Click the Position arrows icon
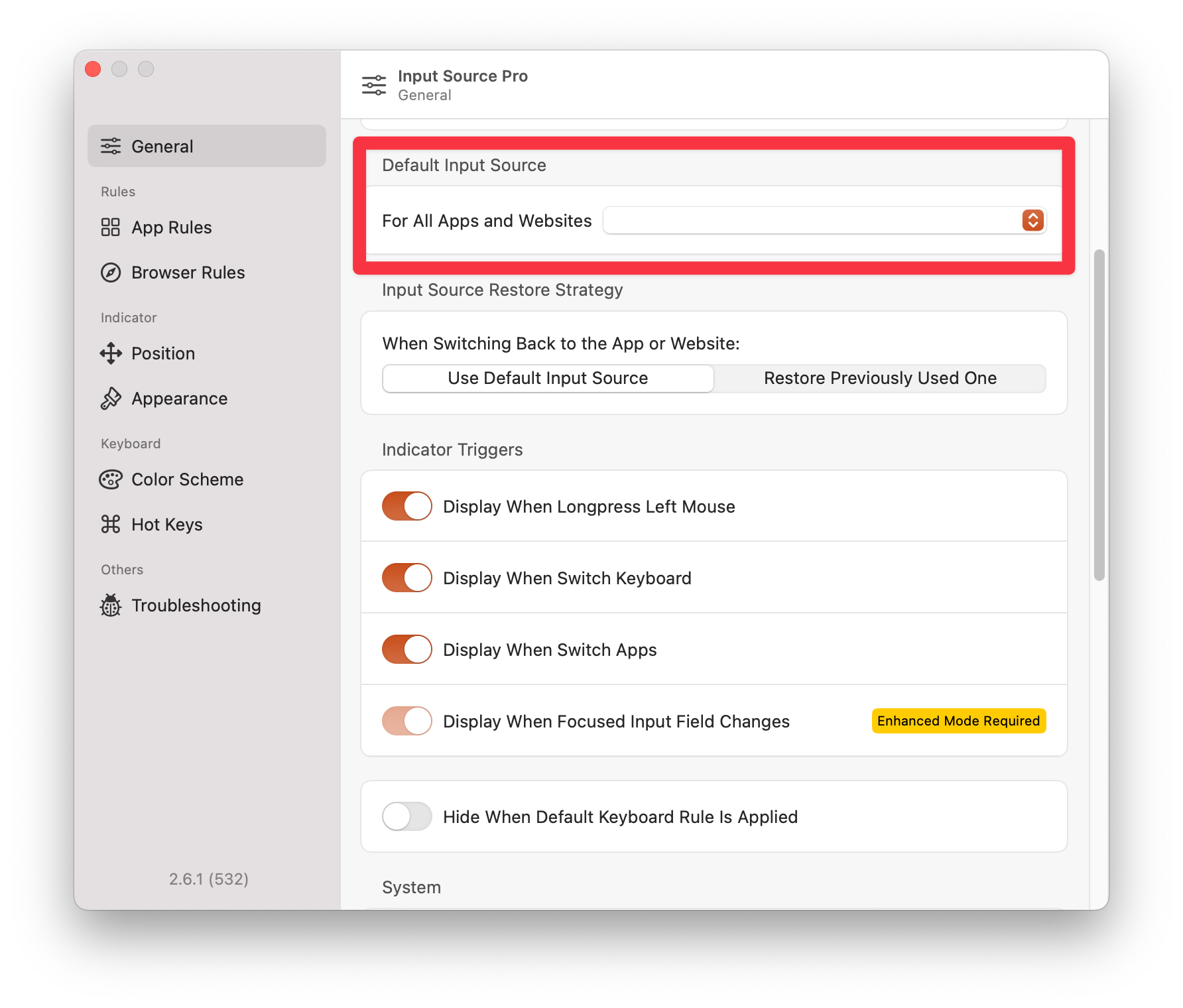The height and width of the screenshot is (1008, 1183). (111, 353)
